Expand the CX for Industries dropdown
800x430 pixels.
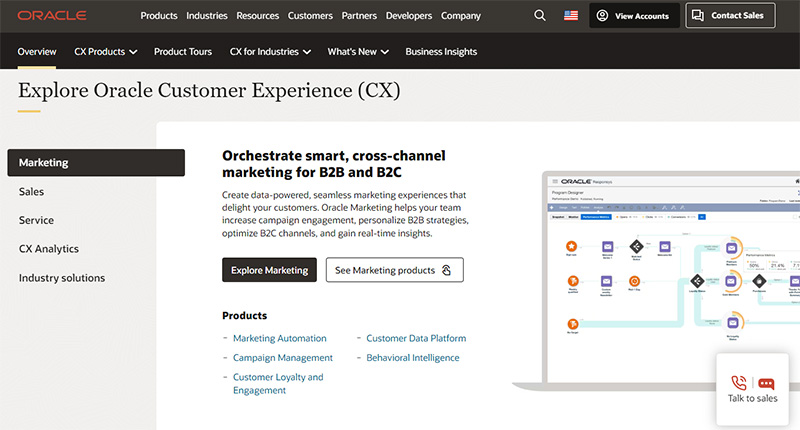coord(270,52)
